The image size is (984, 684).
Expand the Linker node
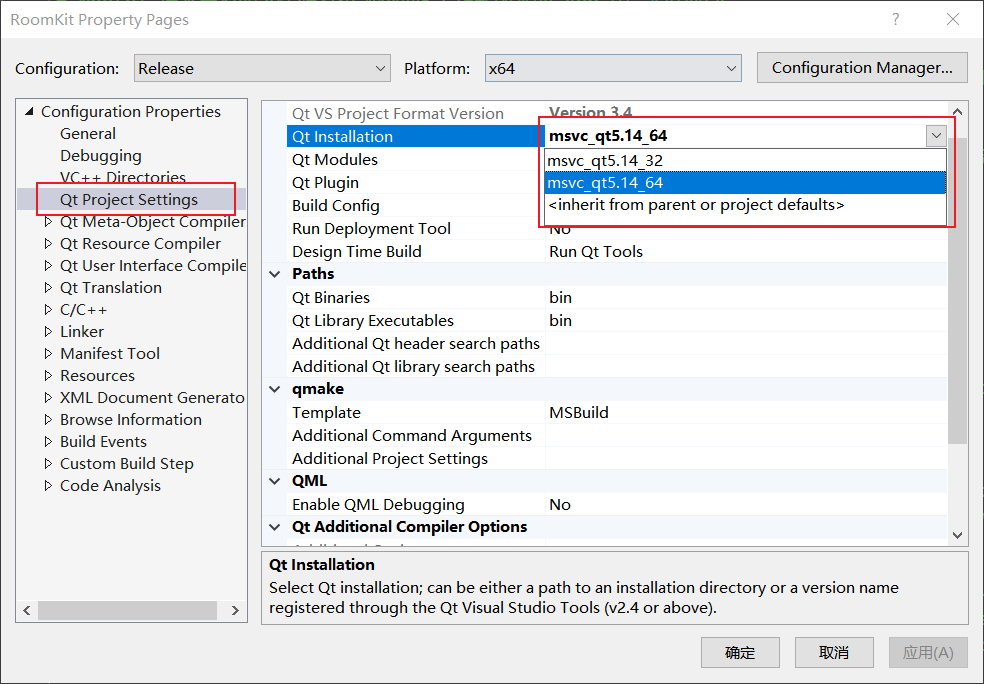(x=48, y=331)
